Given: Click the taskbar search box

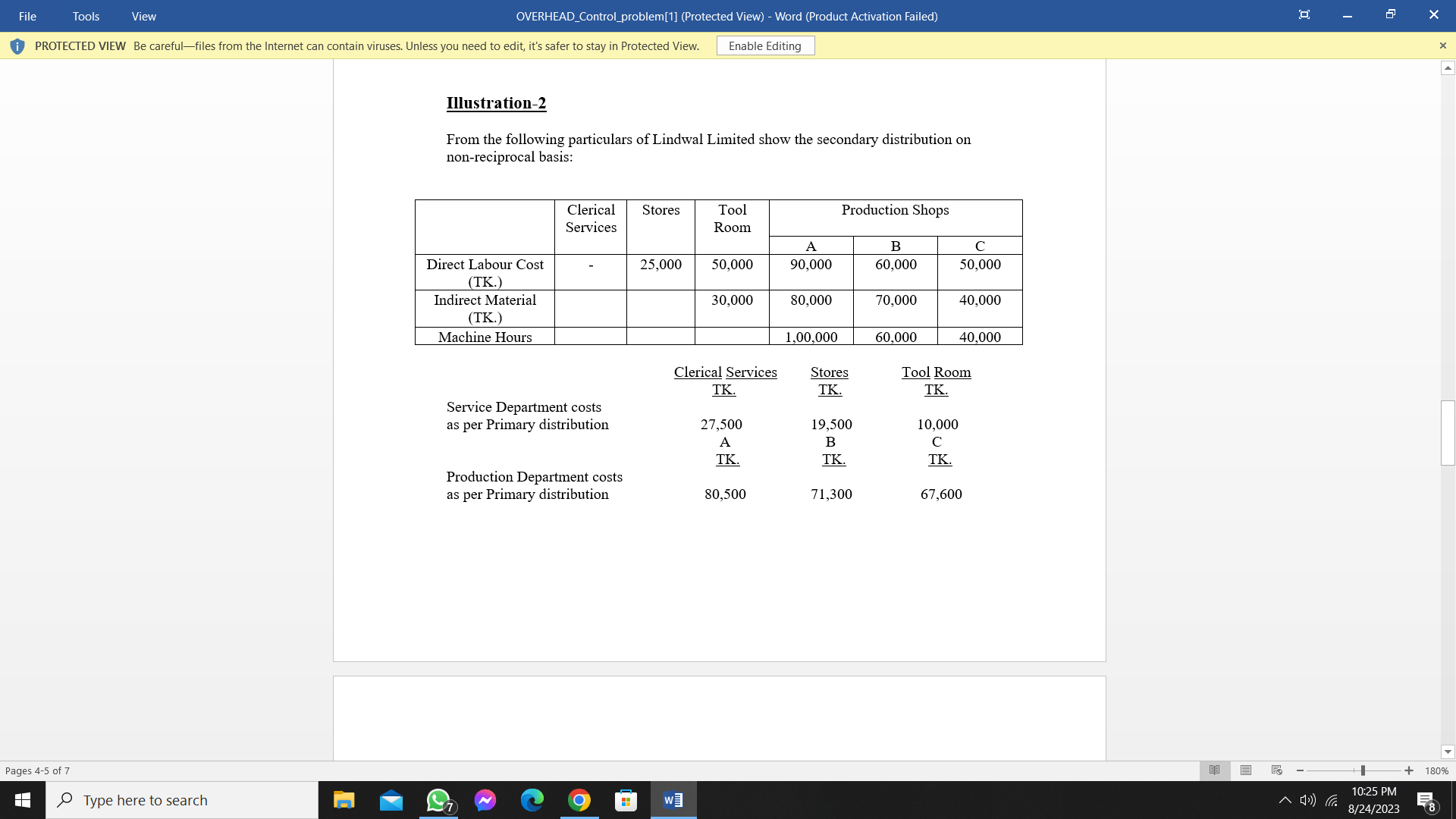Looking at the screenshot, I should tap(182, 800).
